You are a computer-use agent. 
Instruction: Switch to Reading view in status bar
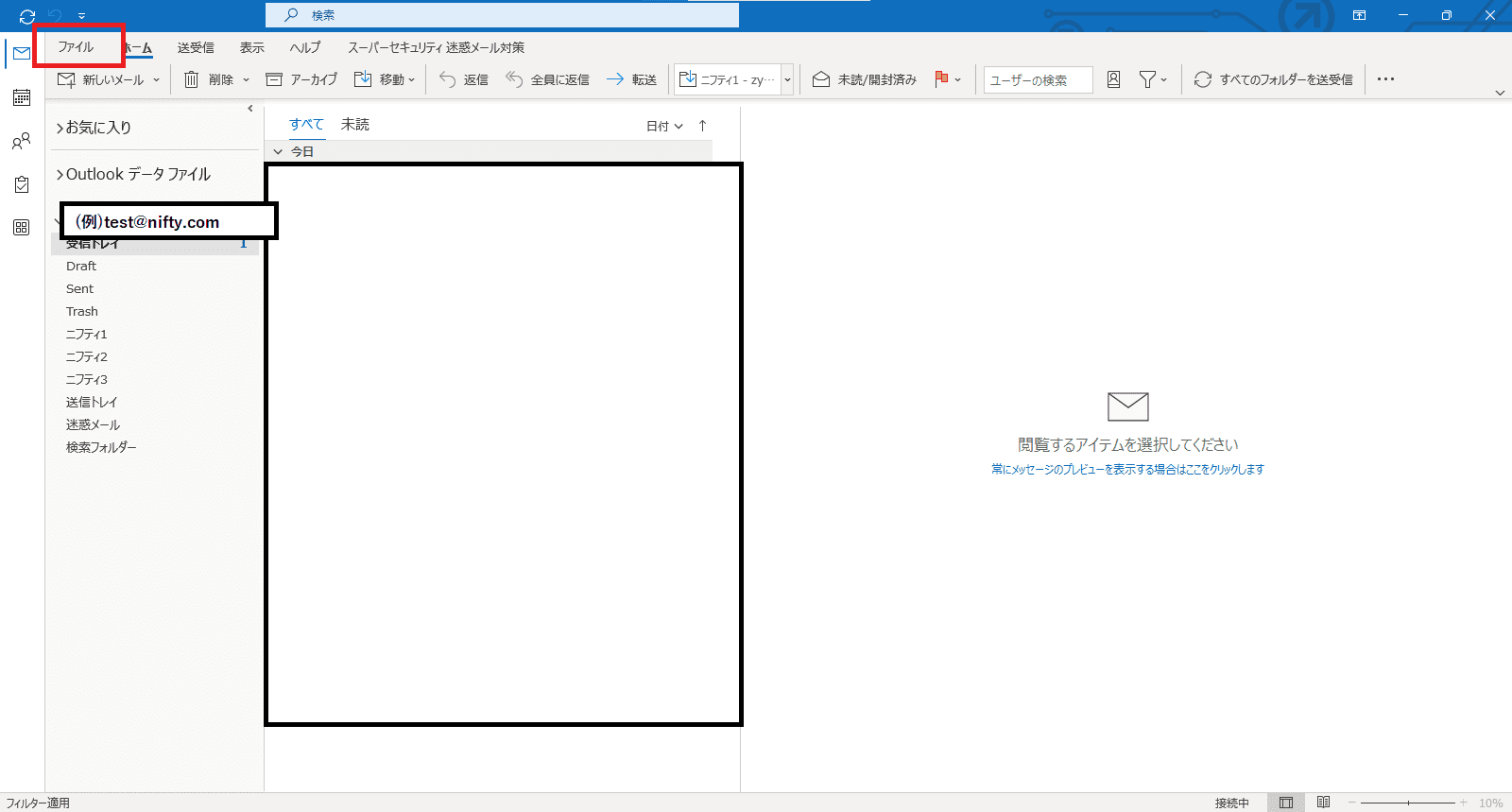point(1323,803)
